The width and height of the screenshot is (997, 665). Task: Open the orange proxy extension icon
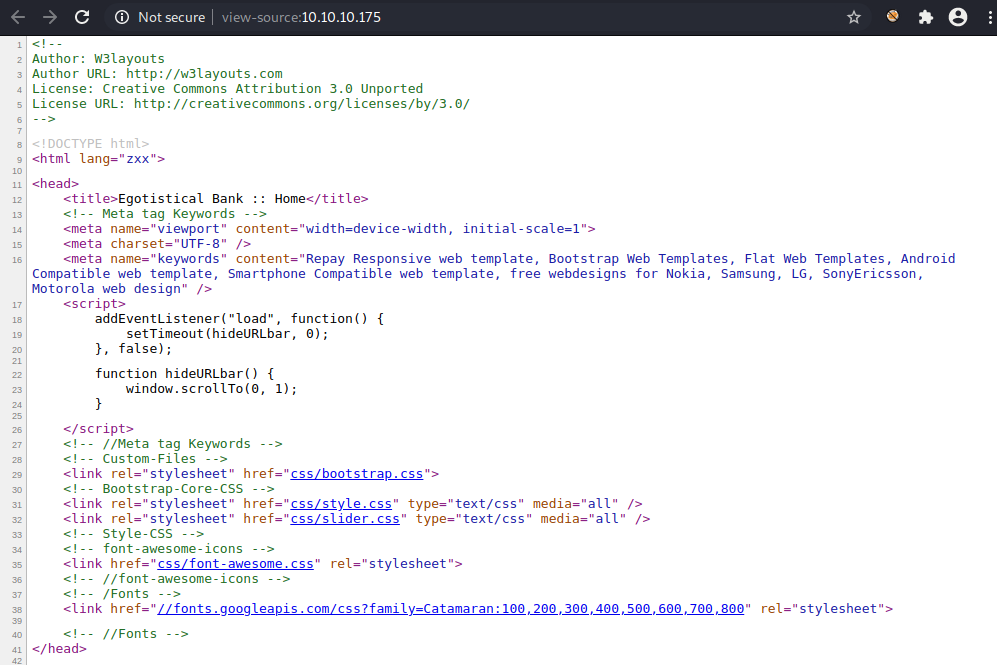pos(893,17)
